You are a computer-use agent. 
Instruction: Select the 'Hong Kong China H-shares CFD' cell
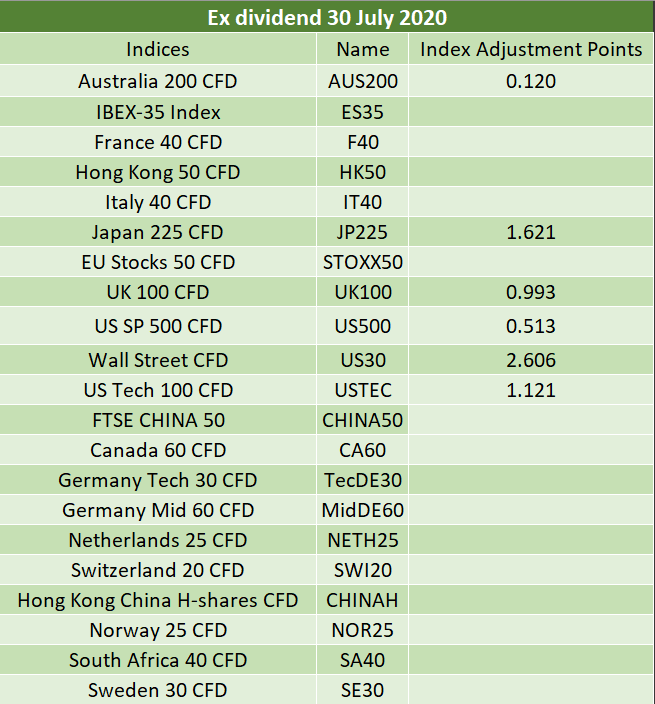click(158, 600)
